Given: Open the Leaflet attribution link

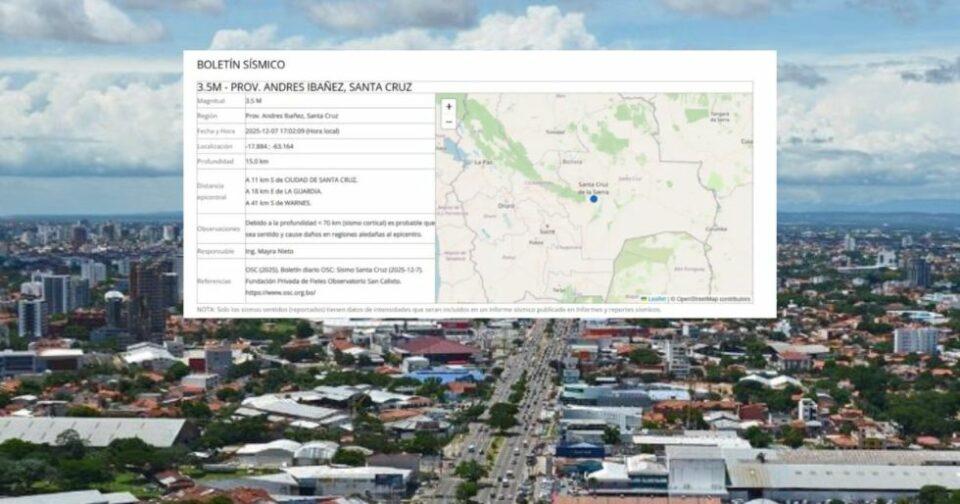Looking at the screenshot, I should pos(656,299).
